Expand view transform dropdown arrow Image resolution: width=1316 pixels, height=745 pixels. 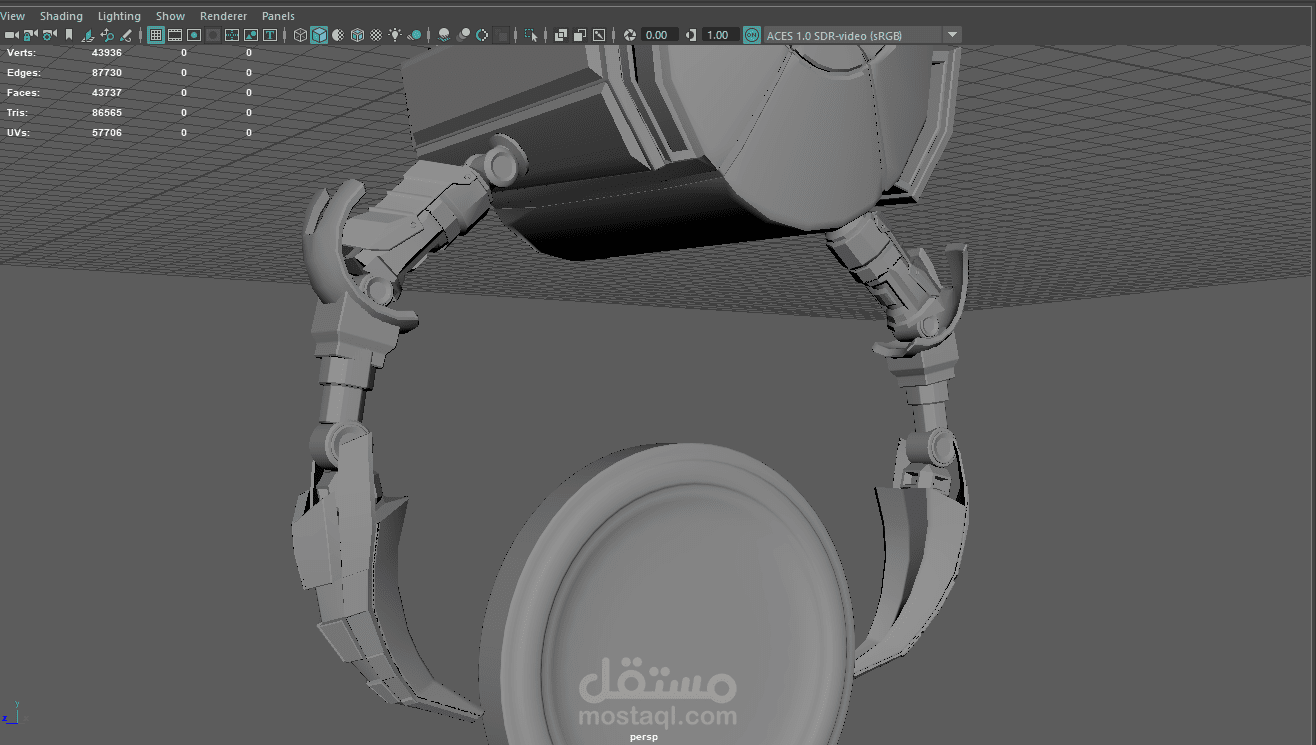952,35
